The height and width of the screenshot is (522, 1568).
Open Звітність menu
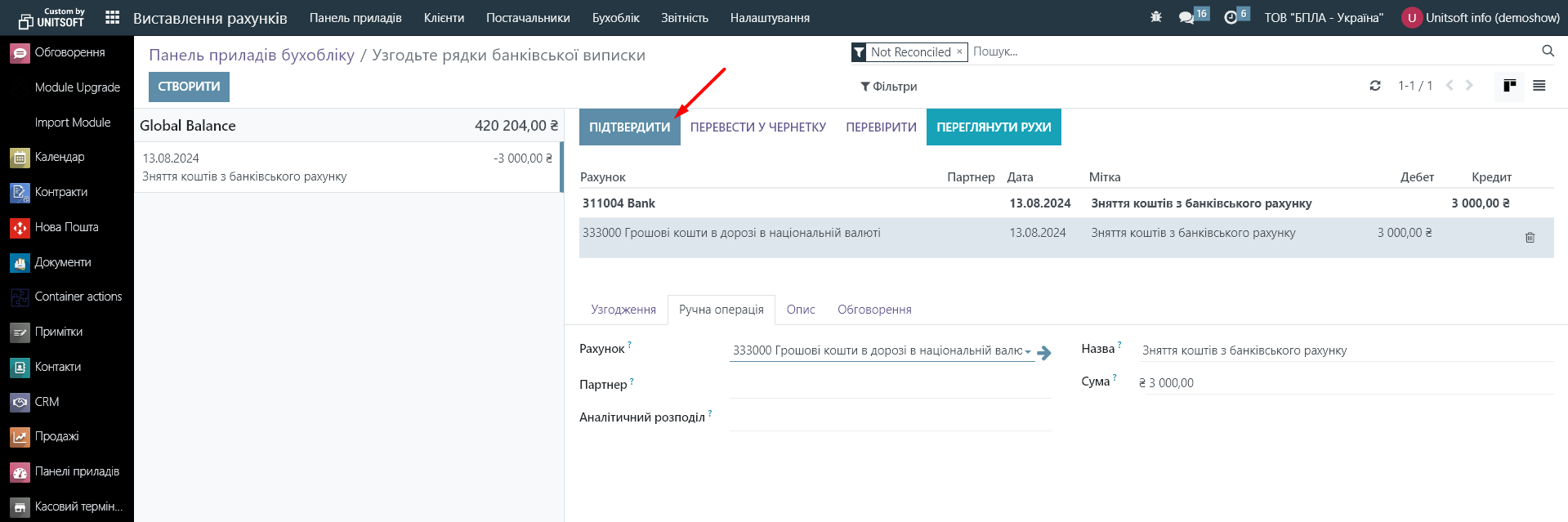[x=685, y=17]
